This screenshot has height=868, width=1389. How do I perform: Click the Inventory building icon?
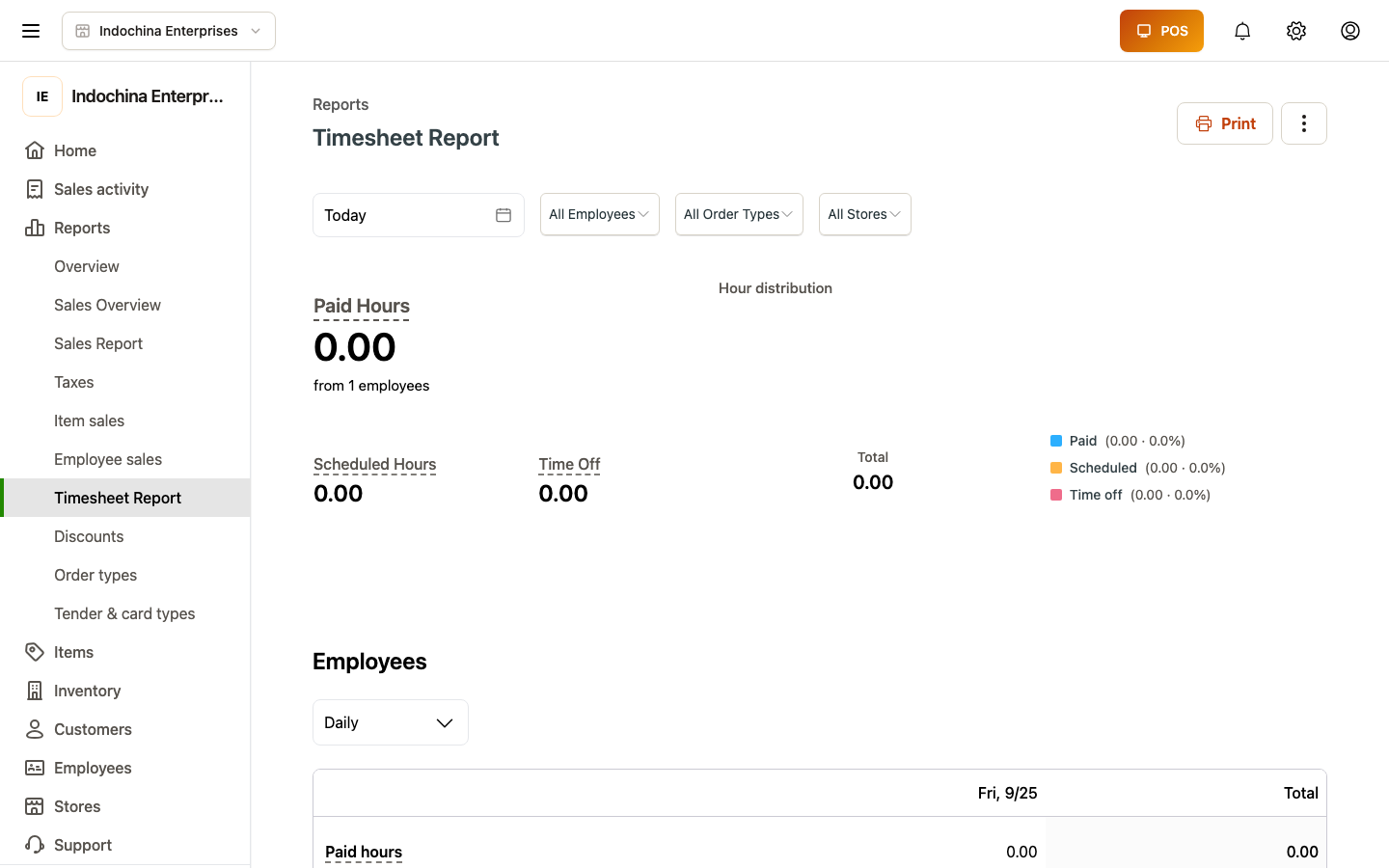[35, 691]
